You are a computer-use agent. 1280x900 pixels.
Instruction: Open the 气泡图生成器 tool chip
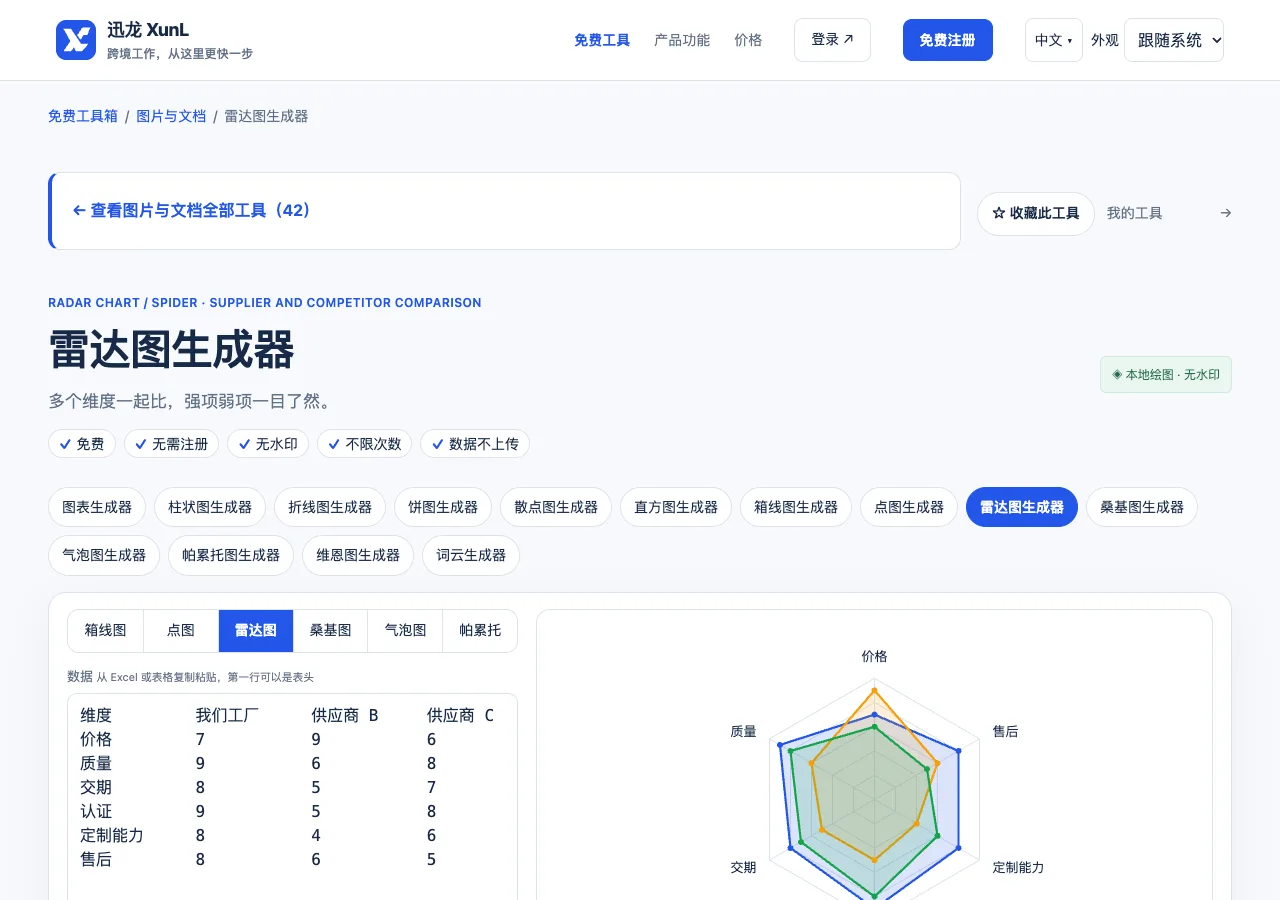coord(104,555)
